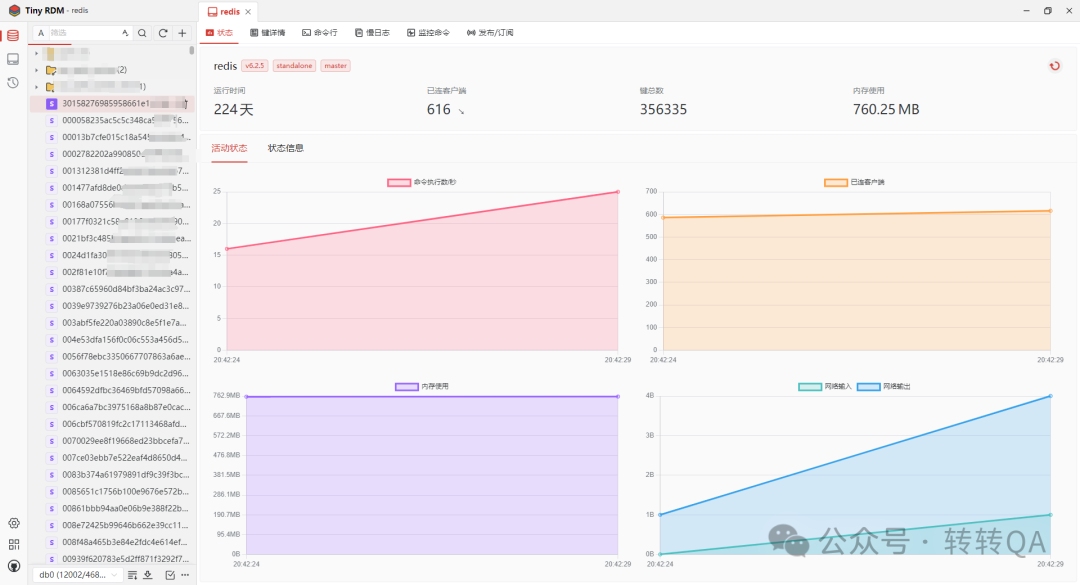Click the string type icon of key 00387c65960d84bf3ba24ac3c97

point(52,289)
